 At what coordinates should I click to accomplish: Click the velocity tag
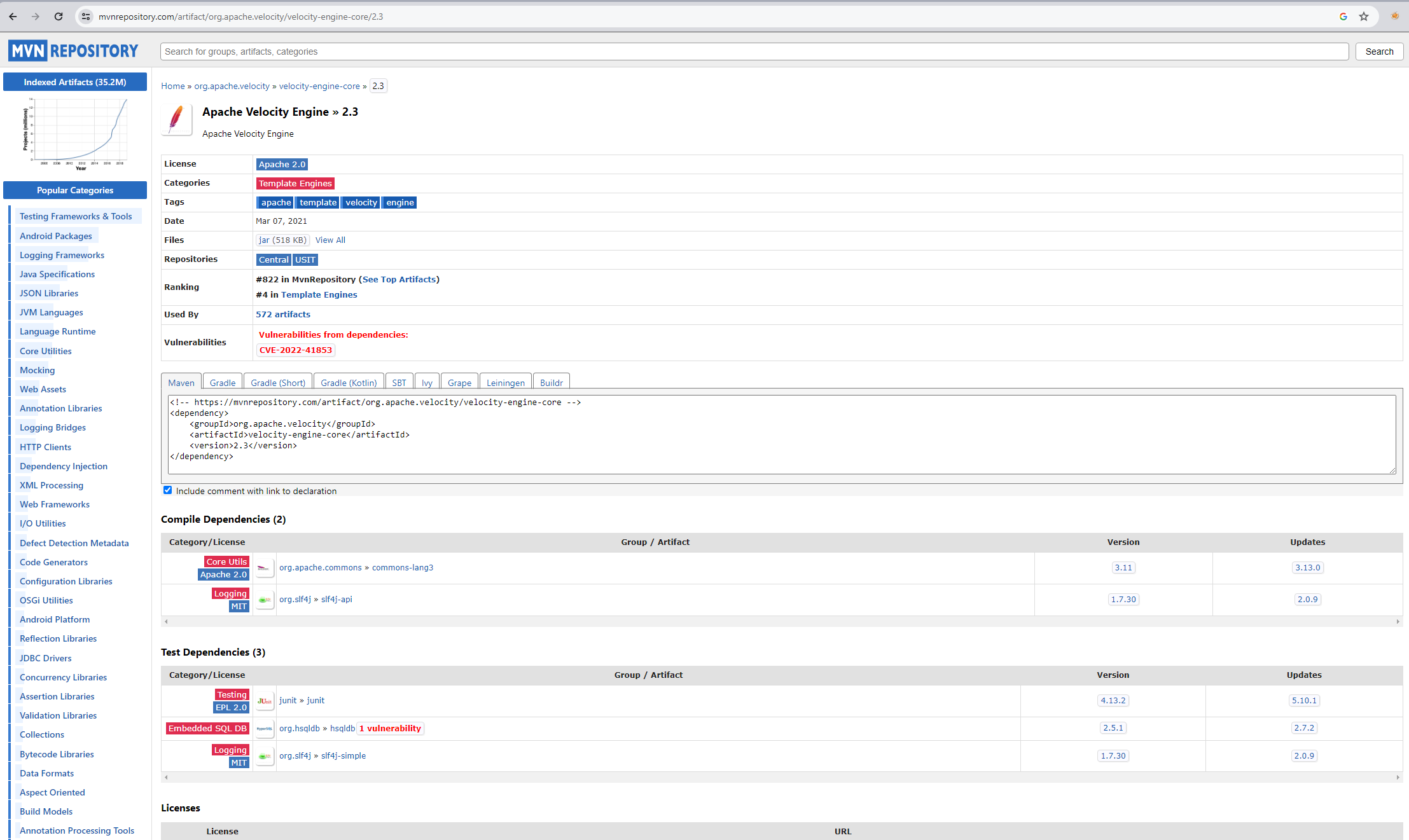361,202
